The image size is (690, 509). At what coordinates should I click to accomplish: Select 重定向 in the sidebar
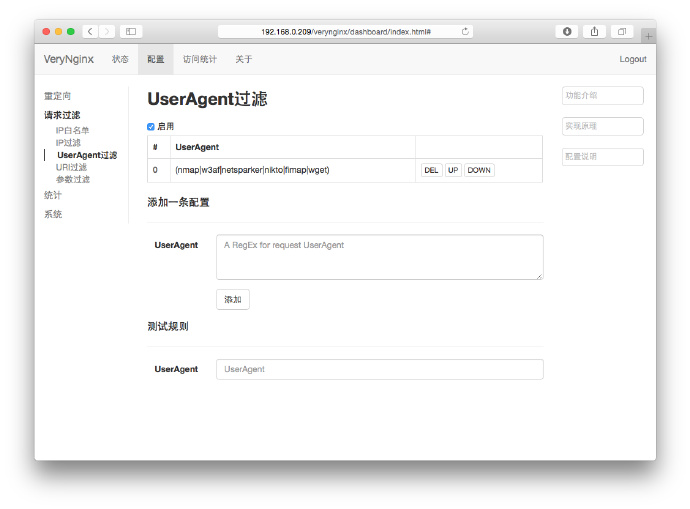pyautogui.click(x=57, y=96)
